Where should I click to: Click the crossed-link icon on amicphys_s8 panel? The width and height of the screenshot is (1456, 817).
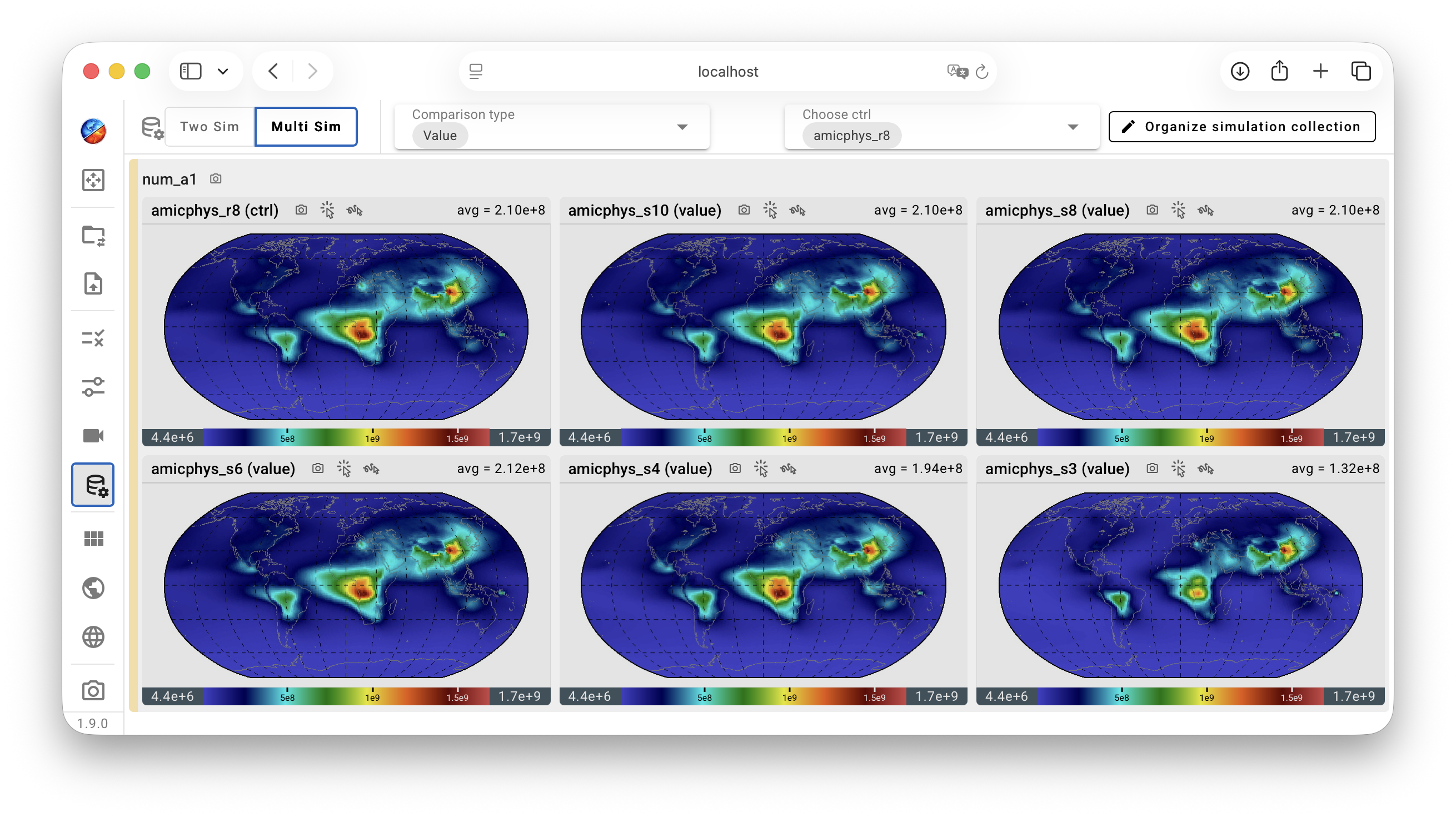click(1205, 210)
